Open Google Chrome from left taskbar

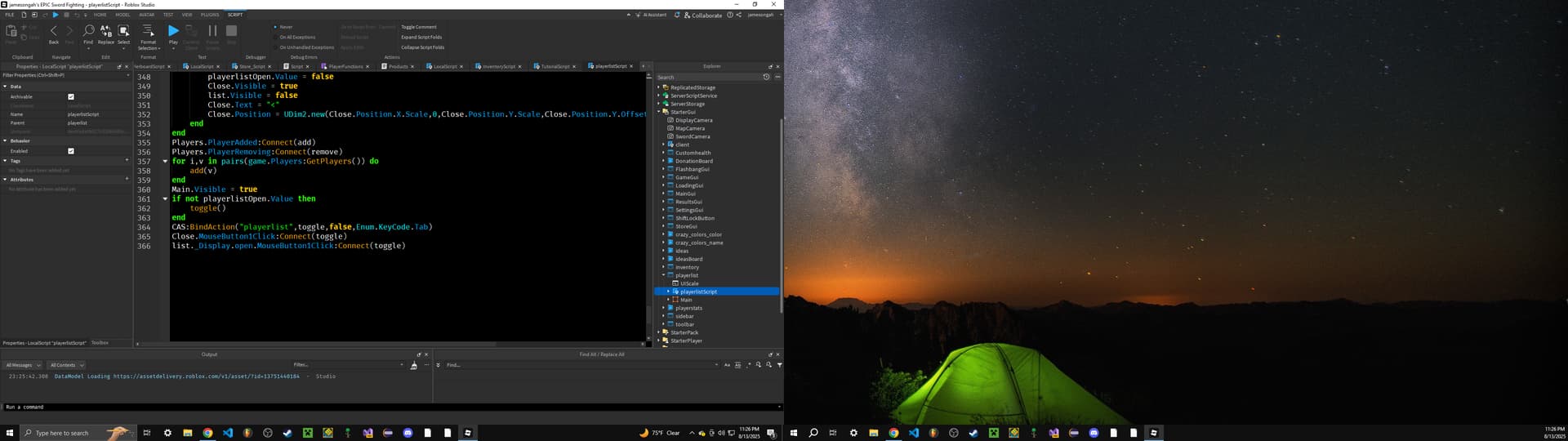(207, 433)
